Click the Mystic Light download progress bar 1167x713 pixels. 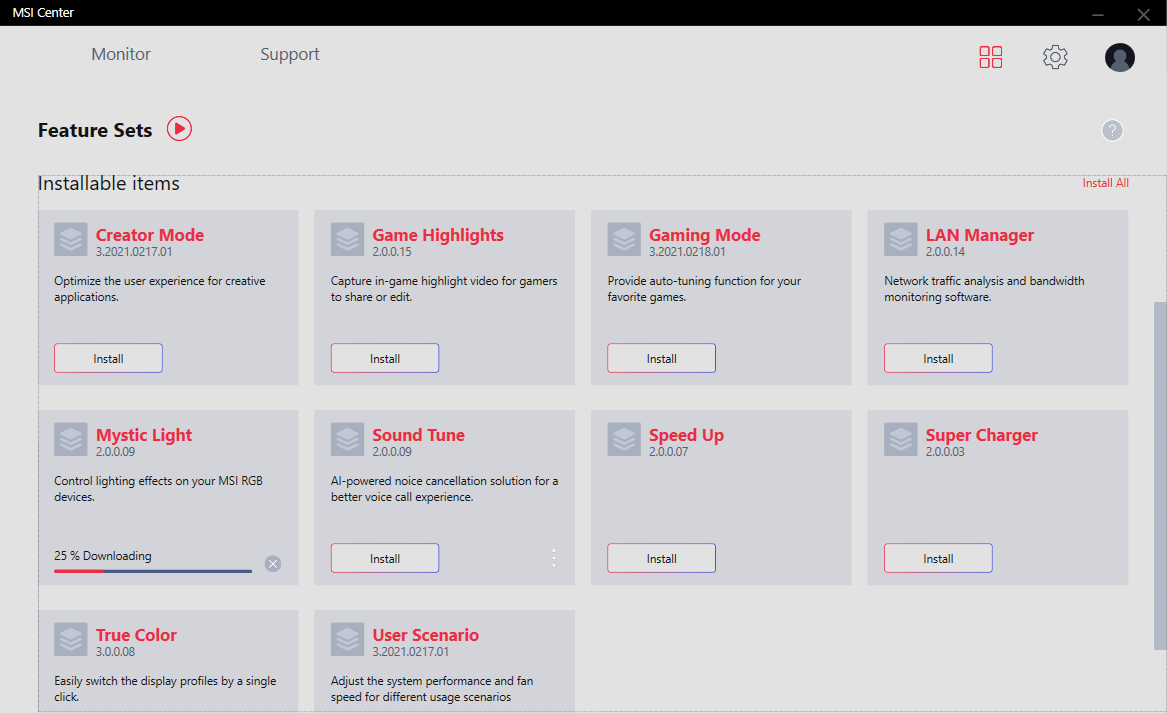pyautogui.click(x=153, y=571)
